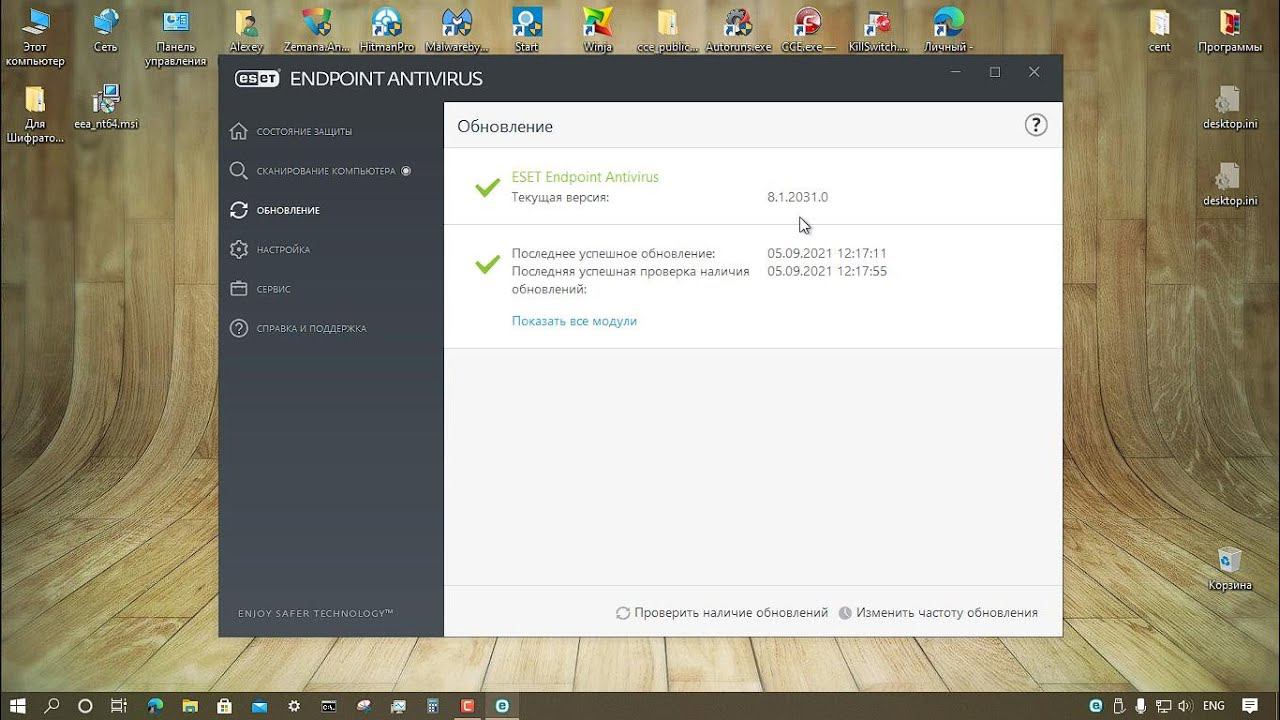
Task: Open the volume control in system tray
Action: (1186, 706)
